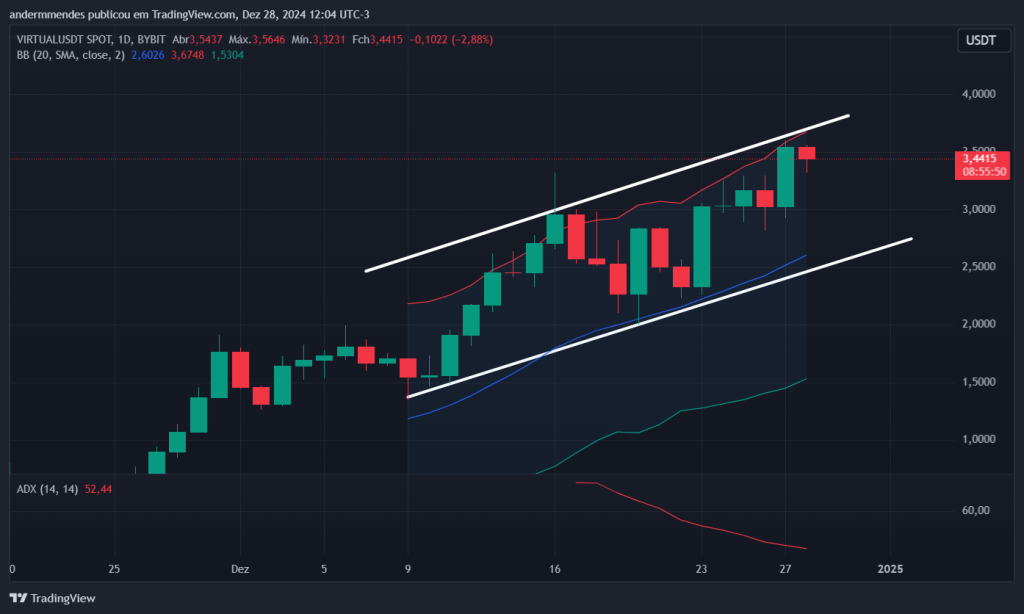Open the USDT currency dropdown
The height and width of the screenshot is (614, 1024).
pos(983,40)
